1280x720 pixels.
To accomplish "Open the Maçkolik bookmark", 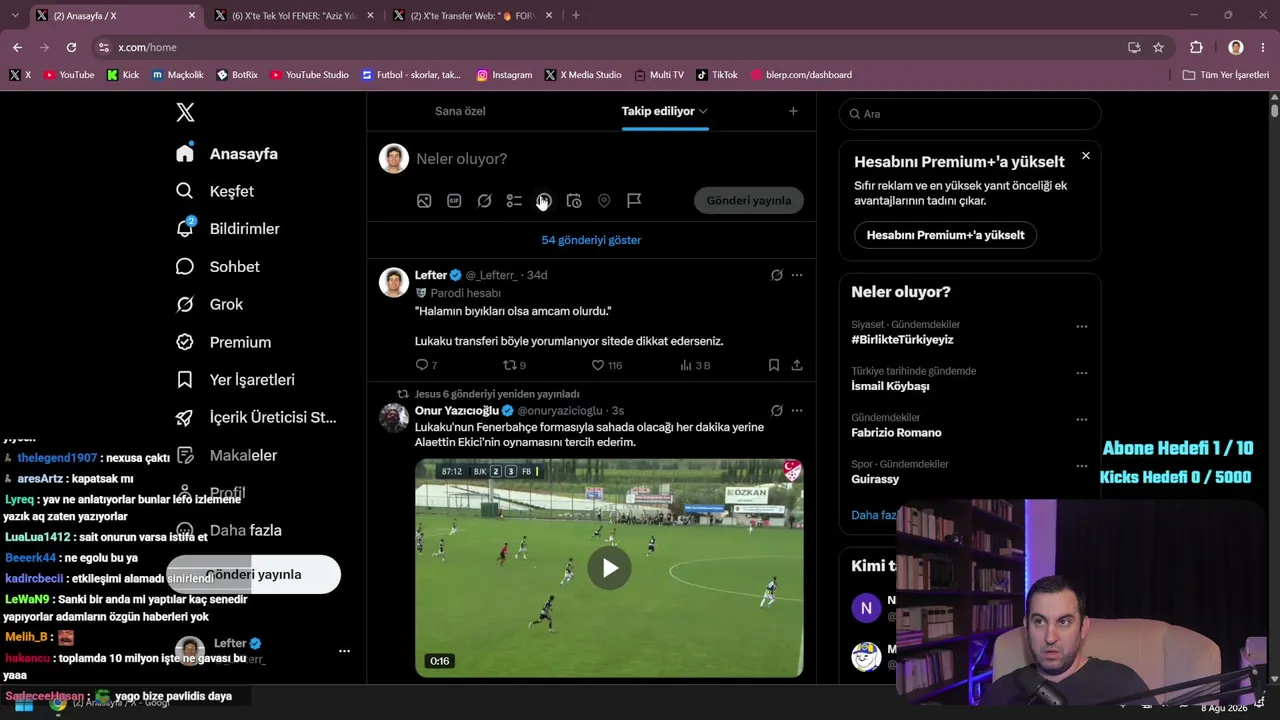I will tap(178, 75).
